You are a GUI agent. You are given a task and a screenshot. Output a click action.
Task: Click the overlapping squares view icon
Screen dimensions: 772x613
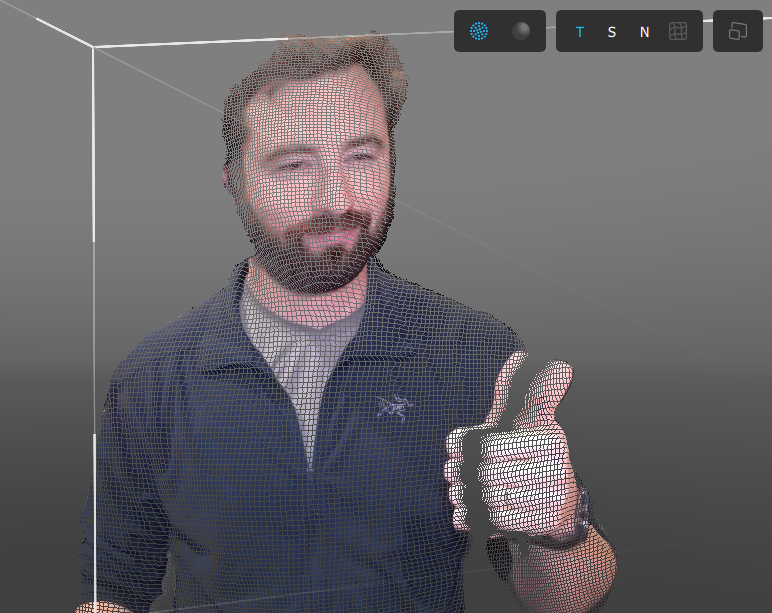point(738,31)
